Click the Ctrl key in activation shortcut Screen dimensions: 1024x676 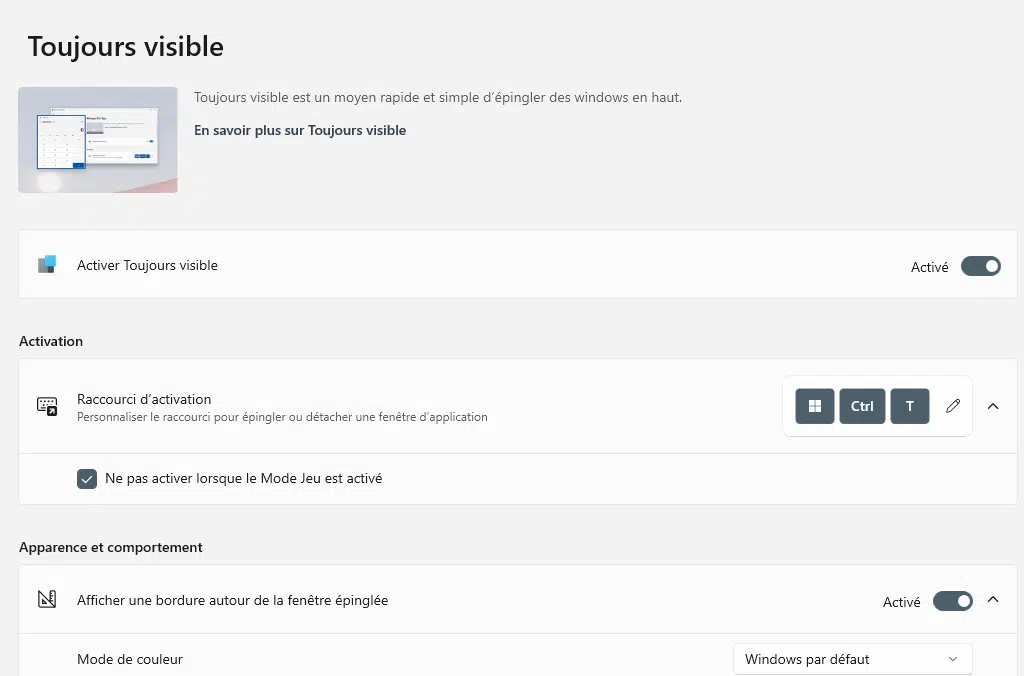point(862,406)
